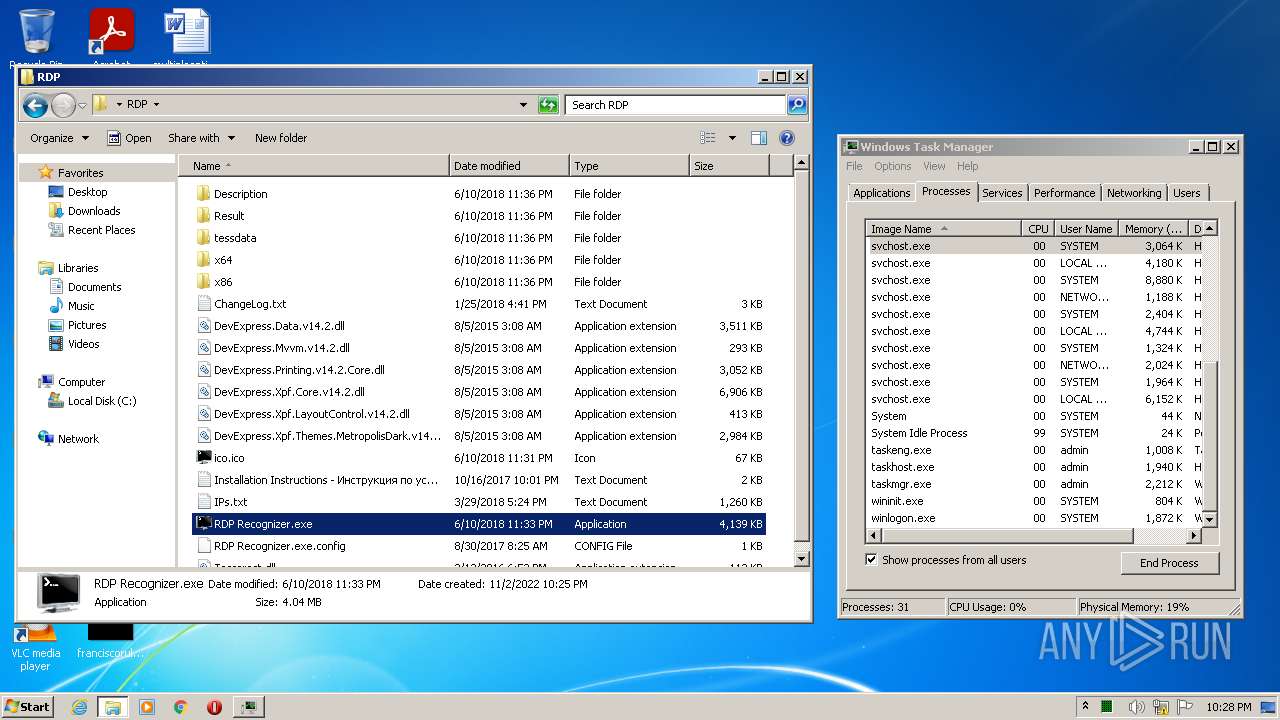
Task: Switch to the Users tab
Action: click(x=1187, y=193)
